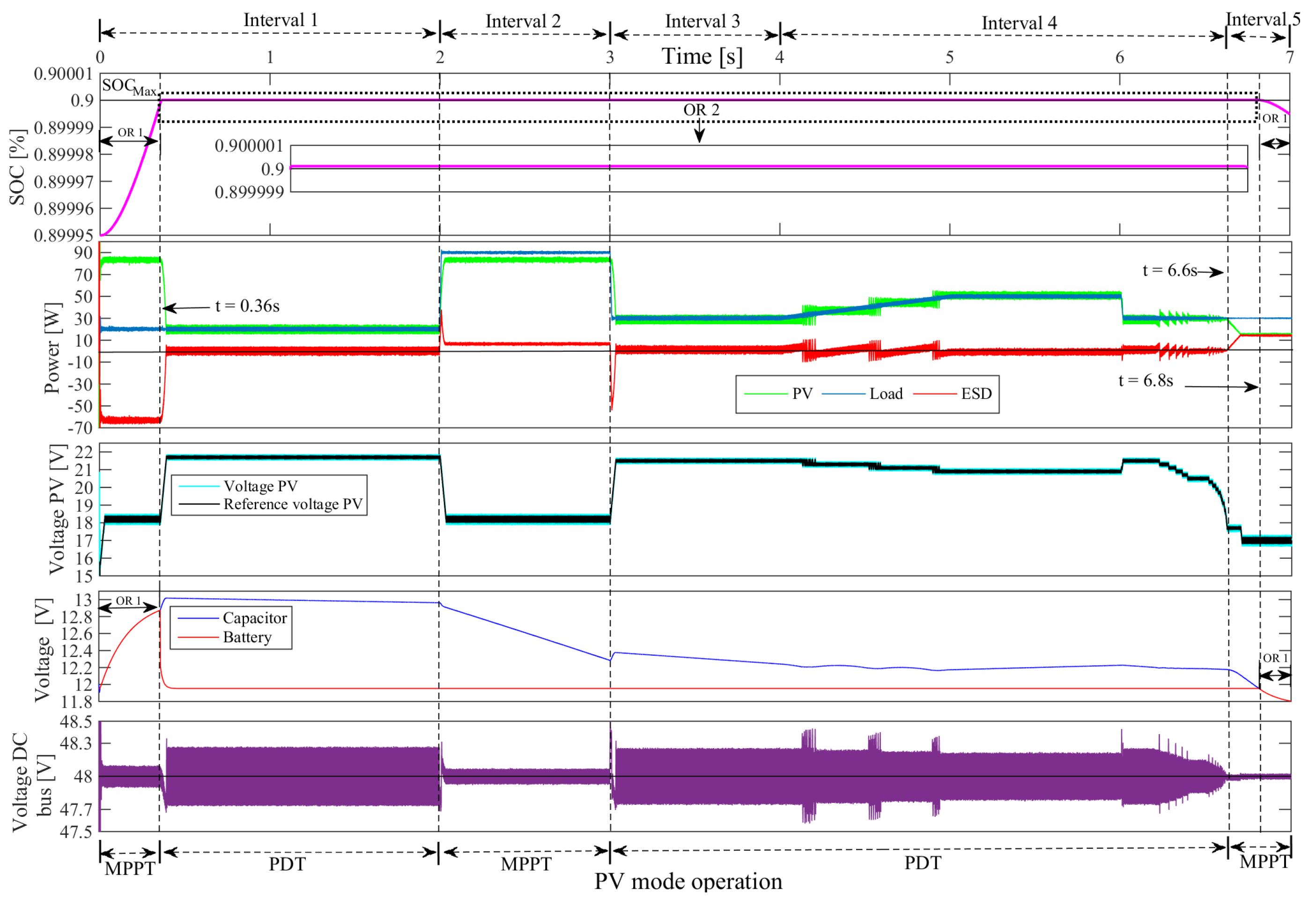This screenshot has width=1316, height=898.
Task: Click the t = 0.36s annotation
Action: (247, 306)
